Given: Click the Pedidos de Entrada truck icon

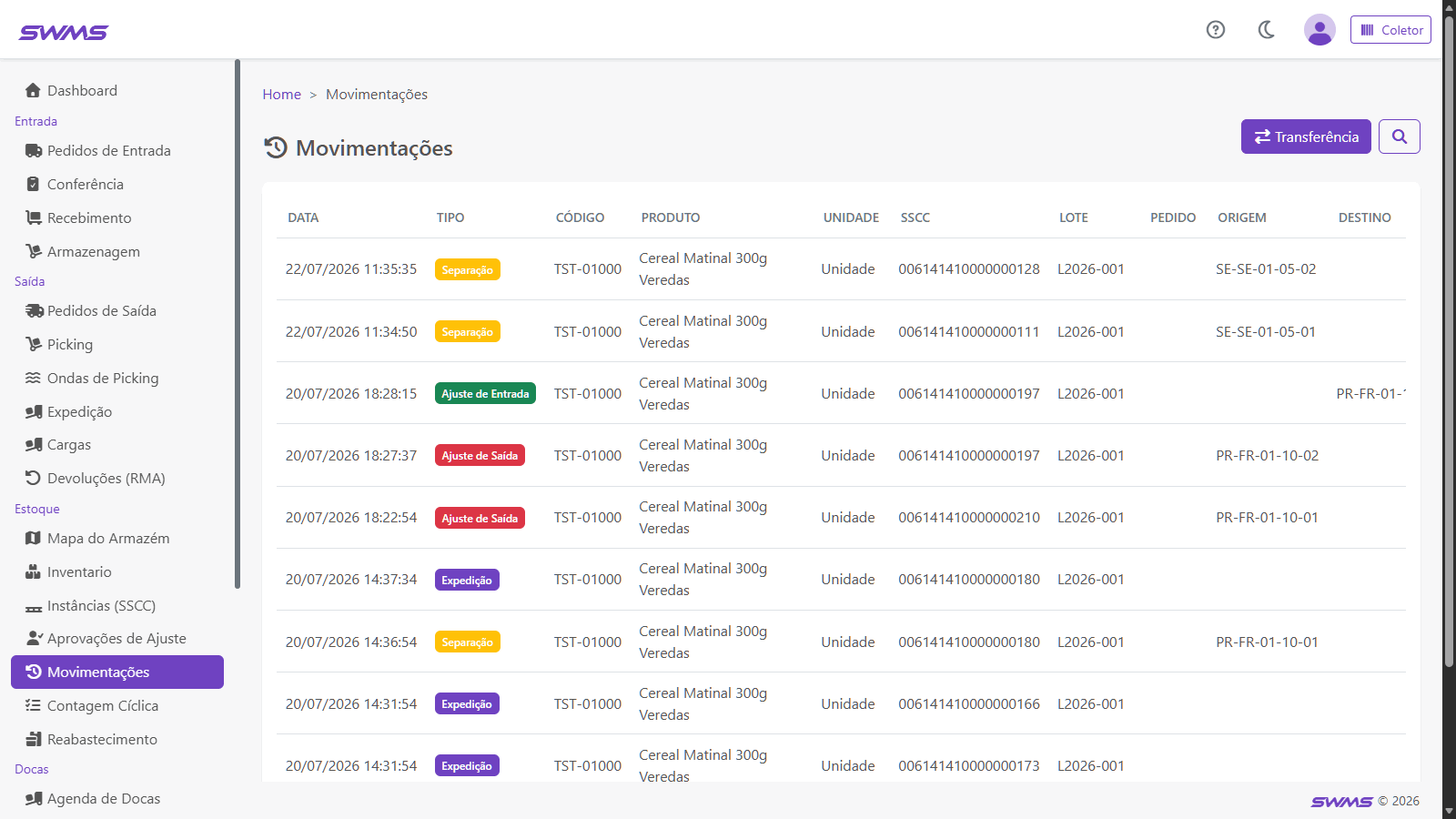Looking at the screenshot, I should point(34,150).
